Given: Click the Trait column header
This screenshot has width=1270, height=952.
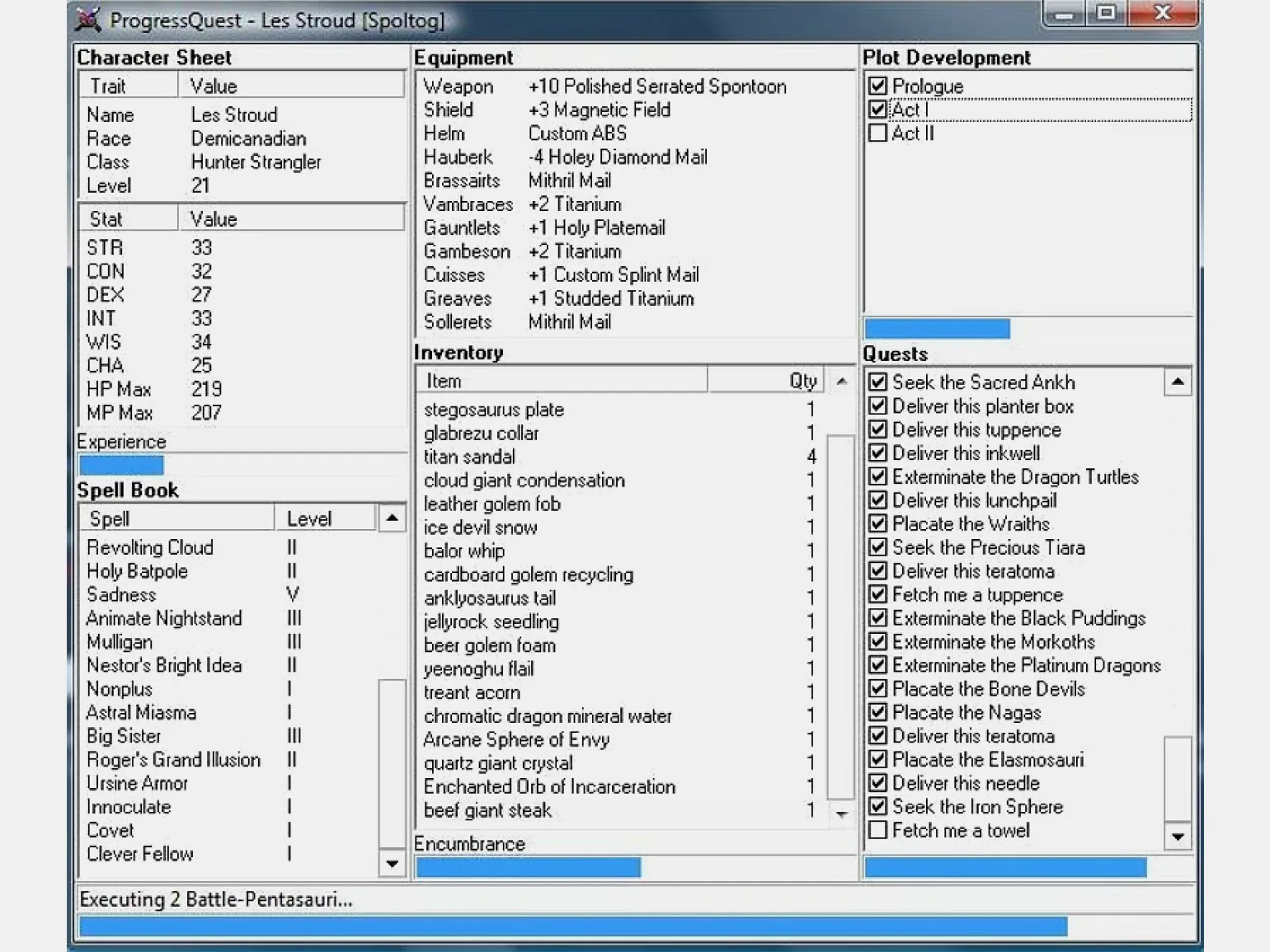Looking at the screenshot, I should (x=128, y=86).
